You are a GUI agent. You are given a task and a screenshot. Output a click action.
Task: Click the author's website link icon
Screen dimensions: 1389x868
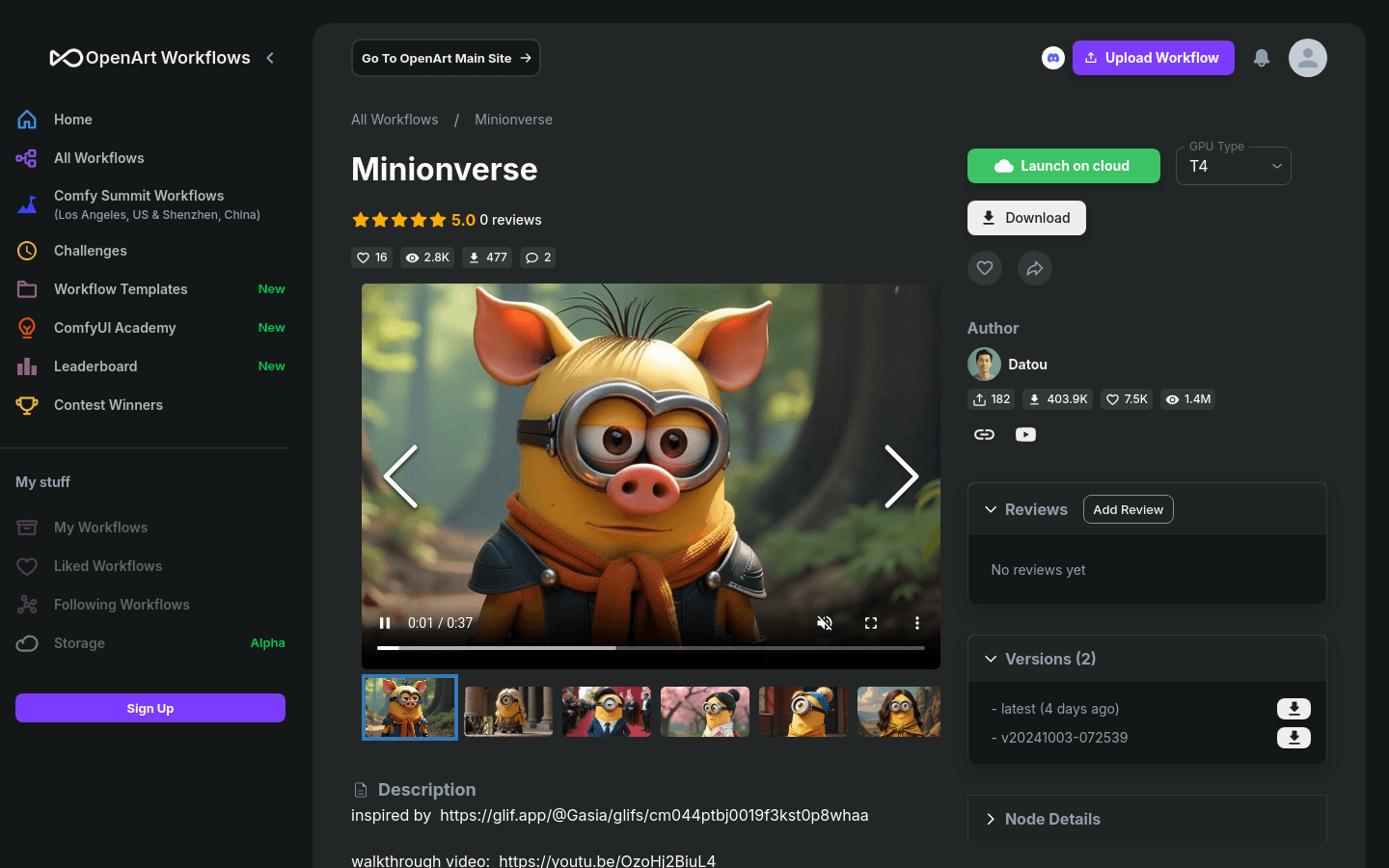[984, 434]
